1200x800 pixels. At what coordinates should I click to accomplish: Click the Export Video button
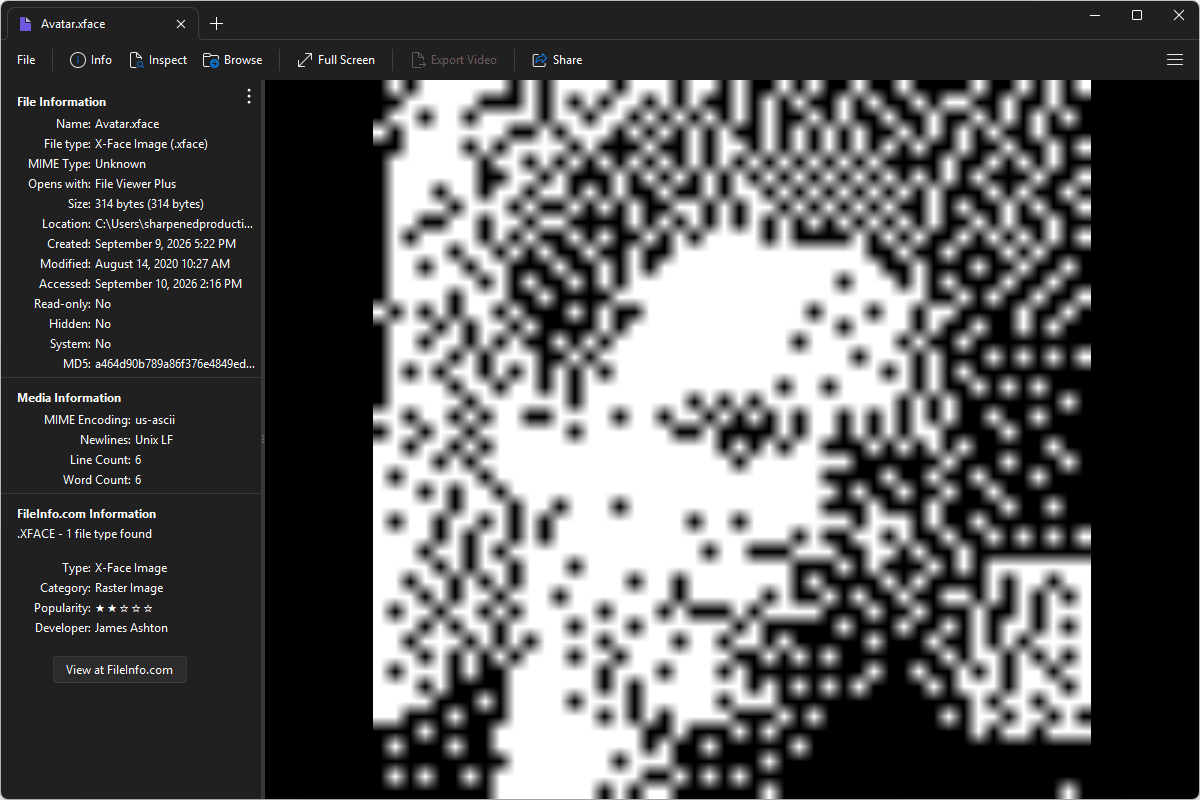[454, 60]
